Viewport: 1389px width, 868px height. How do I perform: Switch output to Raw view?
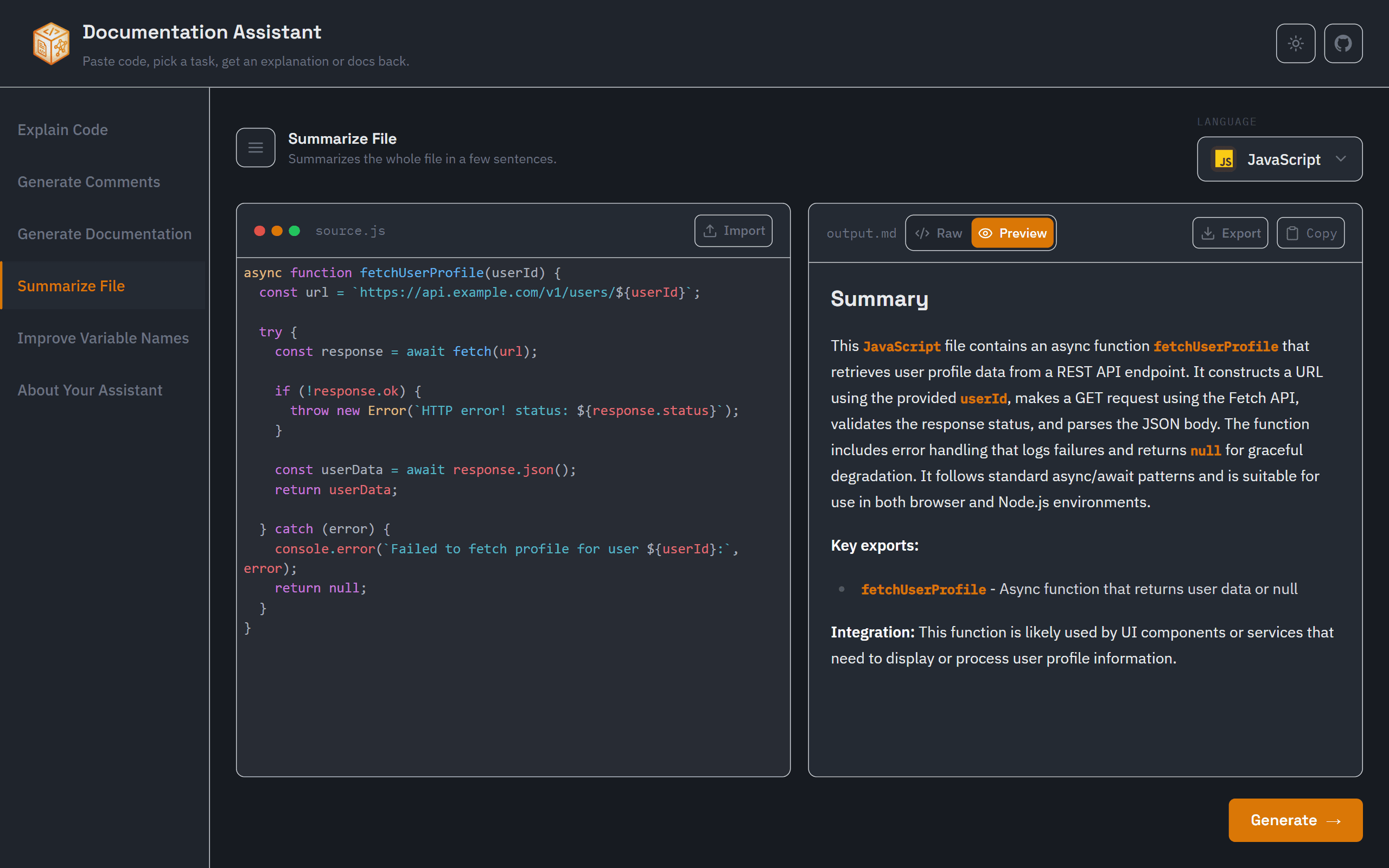click(x=939, y=233)
